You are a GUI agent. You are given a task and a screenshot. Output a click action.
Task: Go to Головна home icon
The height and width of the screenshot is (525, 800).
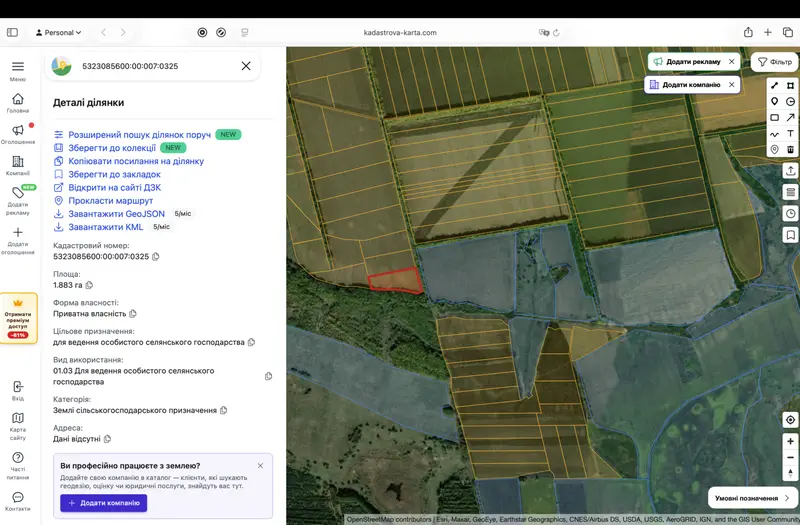[18, 98]
